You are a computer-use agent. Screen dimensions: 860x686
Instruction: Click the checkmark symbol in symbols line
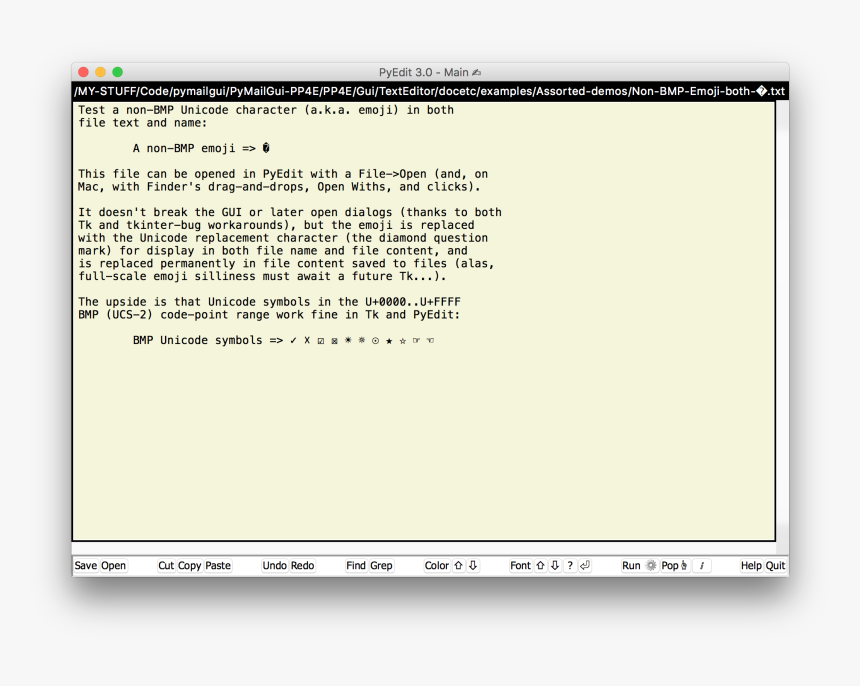pos(293,341)
